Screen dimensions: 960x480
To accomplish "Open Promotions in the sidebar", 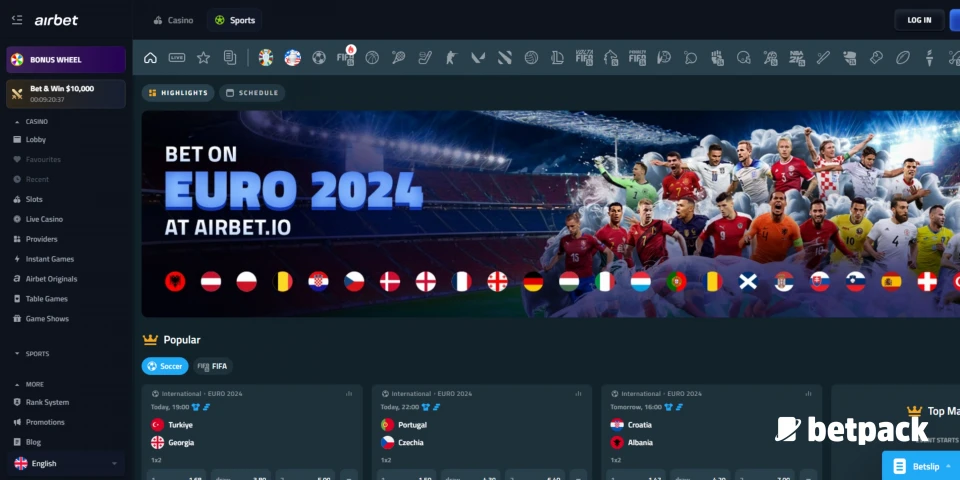I will pos(38,422).
